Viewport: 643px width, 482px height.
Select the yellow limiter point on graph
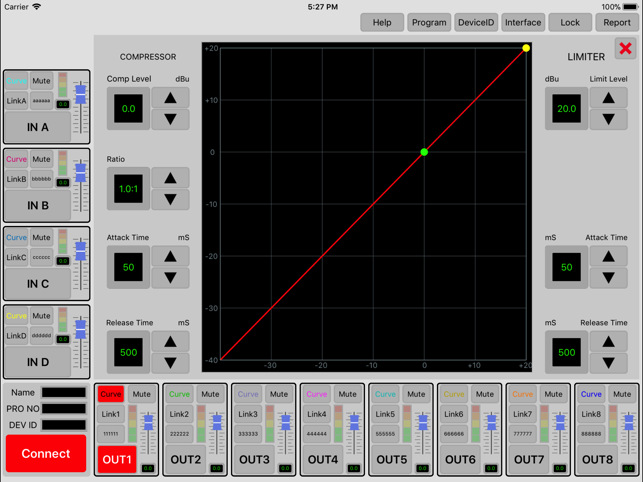[x=526, y=48]
